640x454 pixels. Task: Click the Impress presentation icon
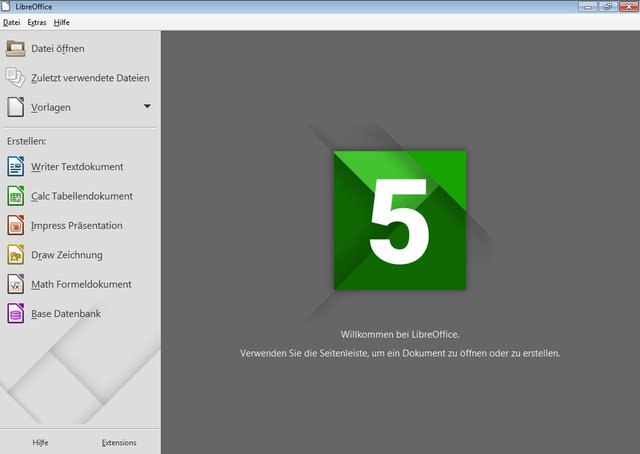pyautogui.click(x=16, y=225)
